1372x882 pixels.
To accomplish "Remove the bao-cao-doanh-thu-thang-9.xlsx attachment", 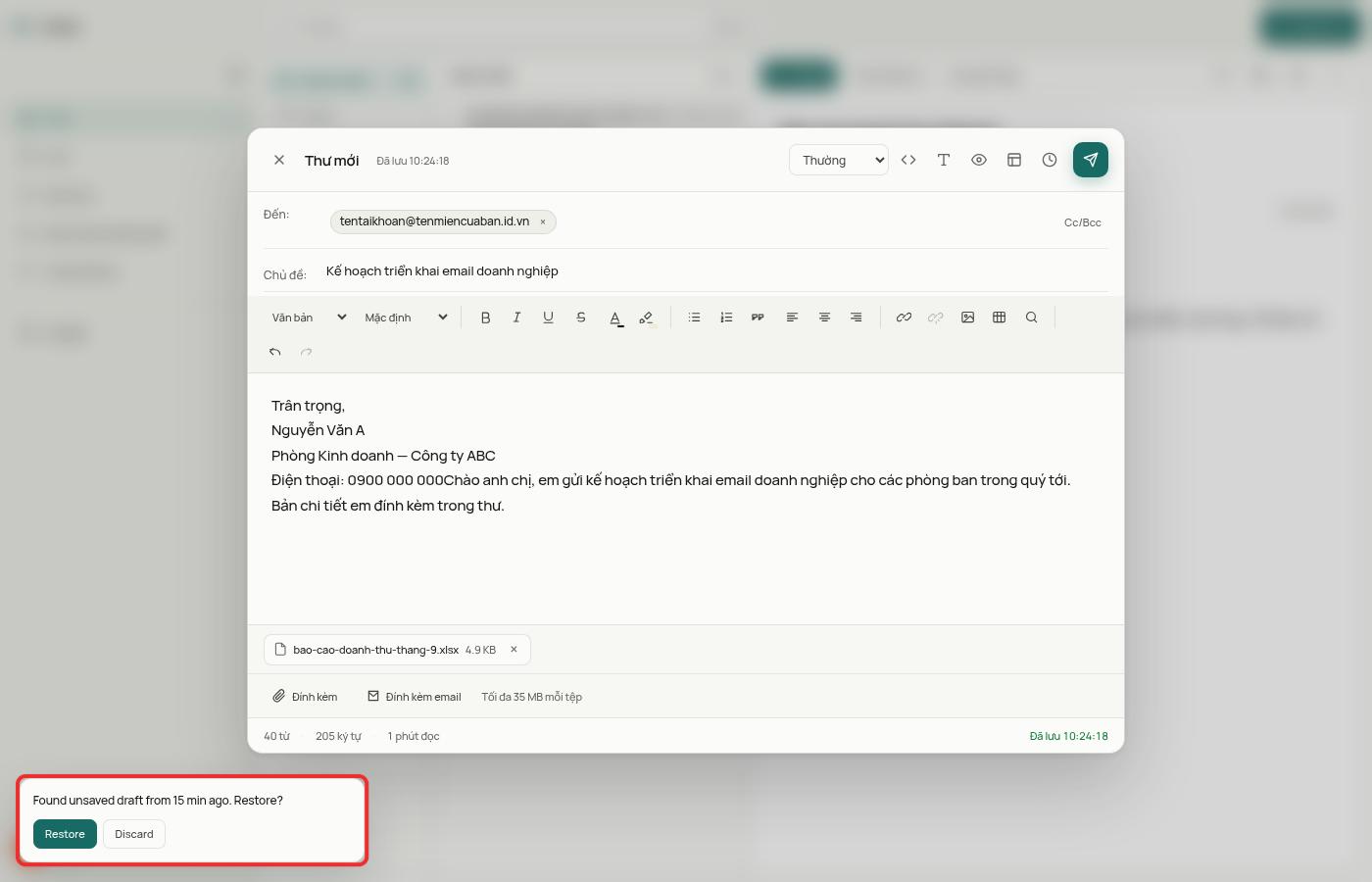I will coord(514,650).
